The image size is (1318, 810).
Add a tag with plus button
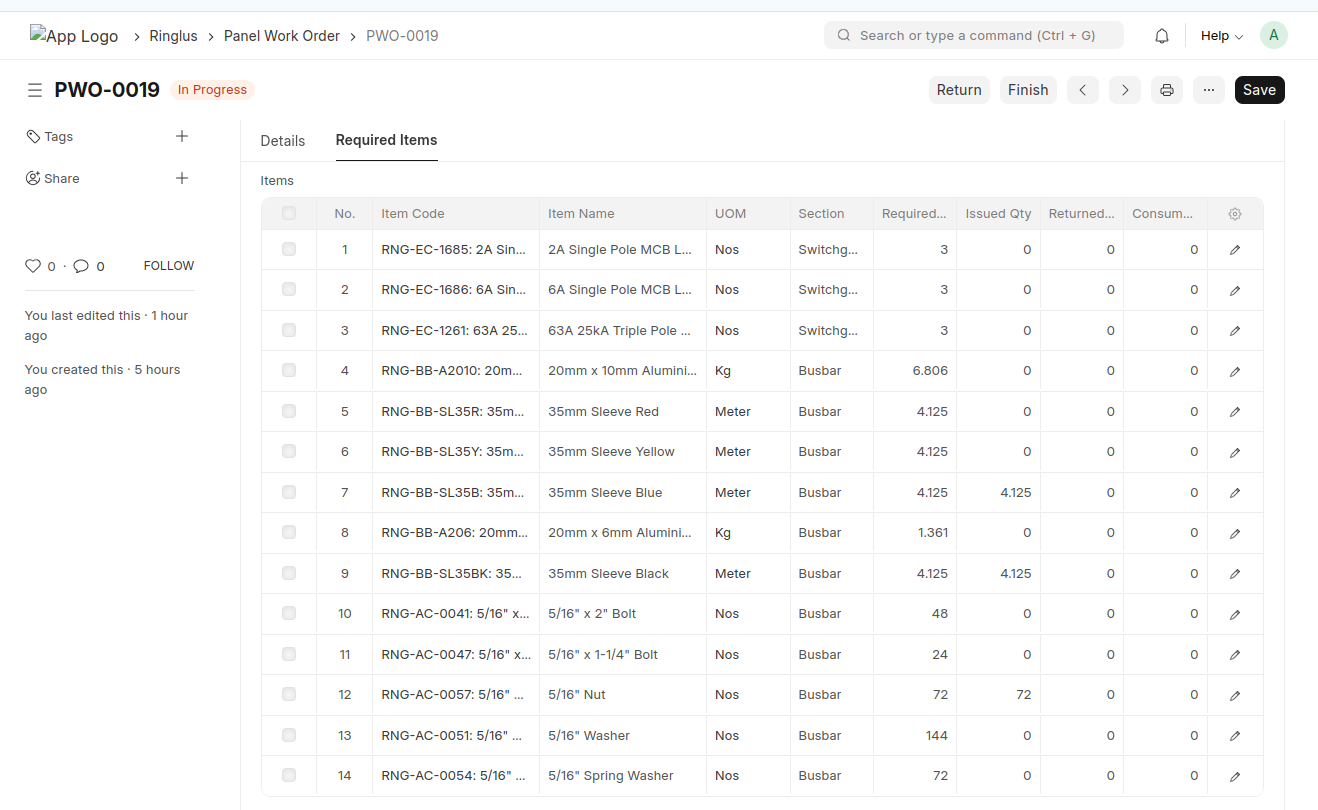(x=182, y=136)
